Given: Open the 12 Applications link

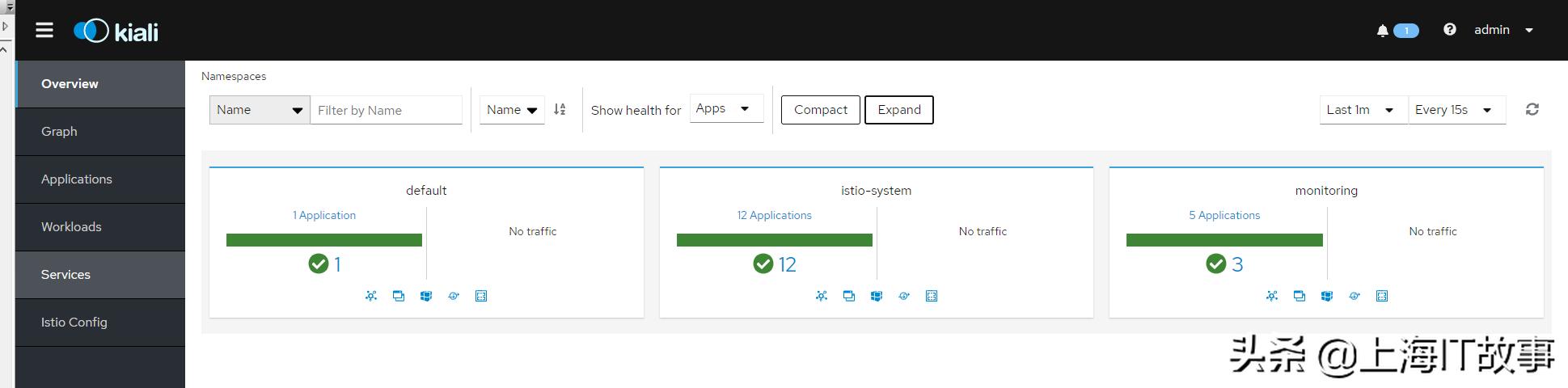Looking at the screenshot, I should [774, 215].
